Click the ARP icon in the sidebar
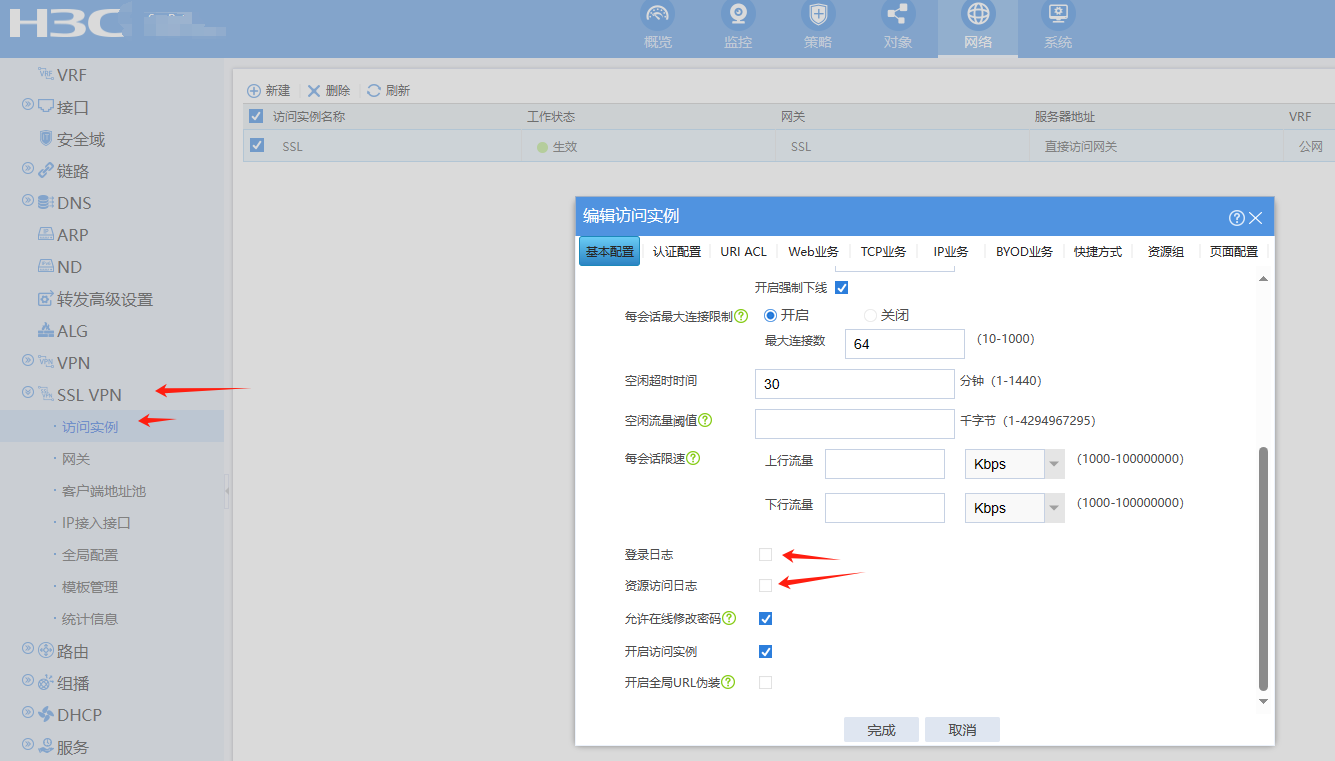Viewport: 1335px width, 761px height. coord(45,234)
